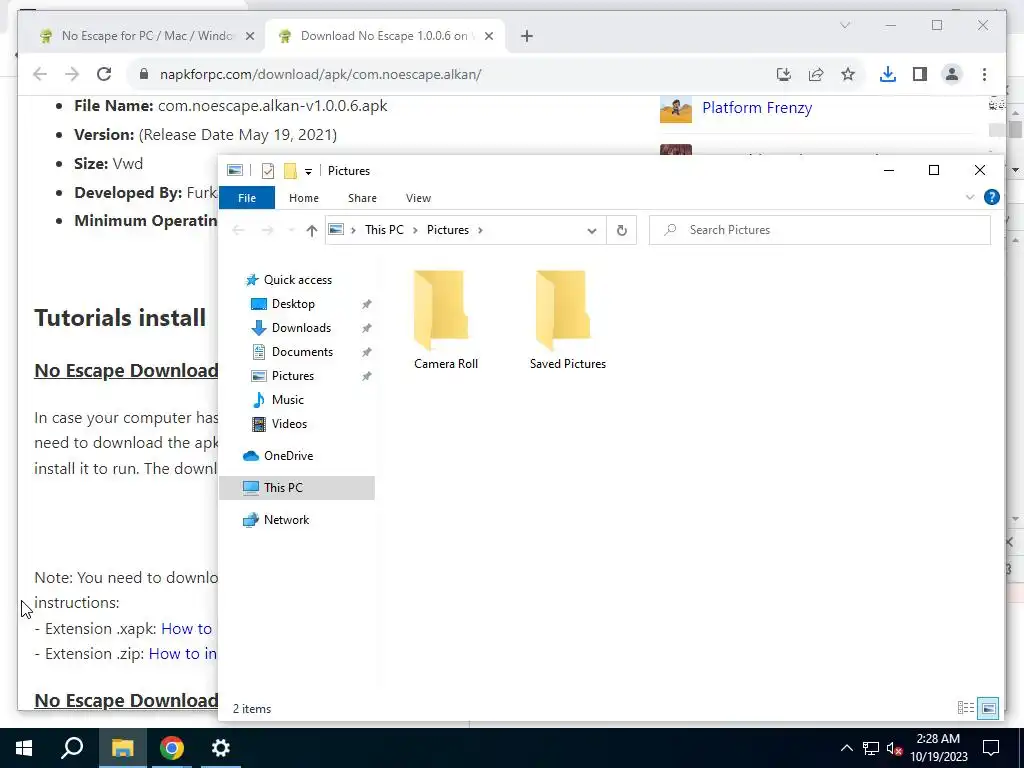Open How to in link for .zip

[183, 654]
